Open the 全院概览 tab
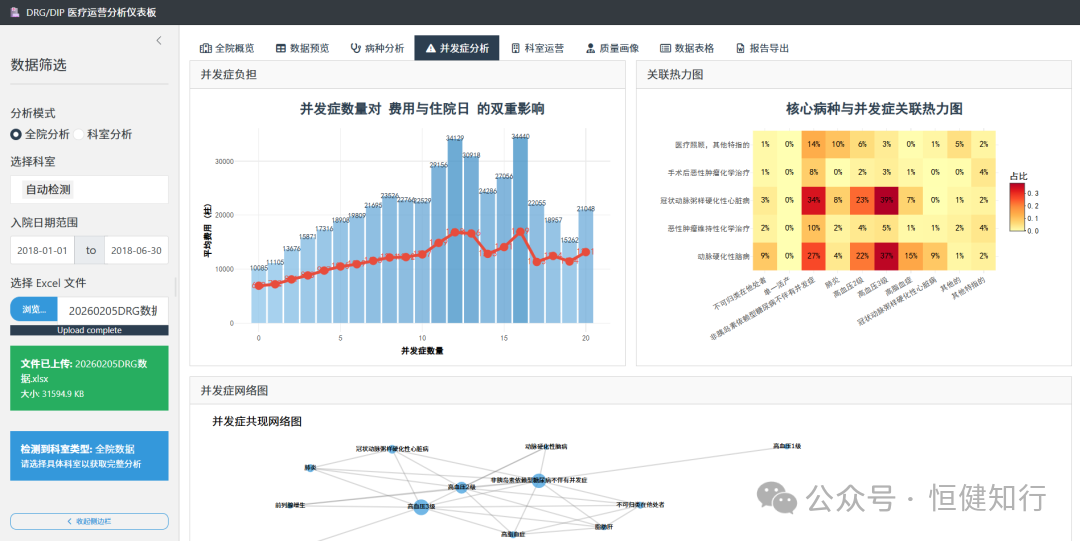This screenshot has width=1080, height=541. tap(227, 48)
